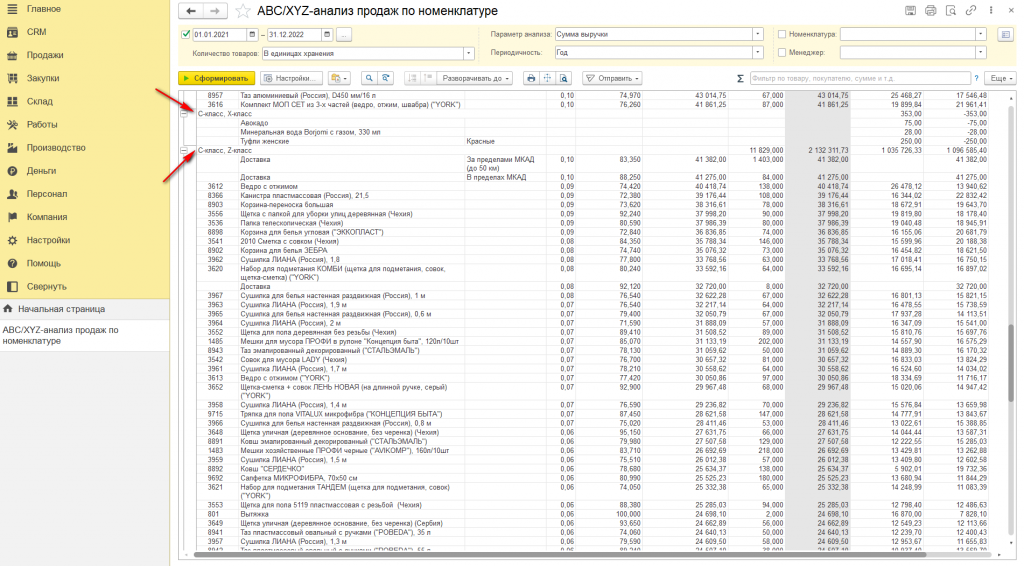
Task: Select the Туфли женские row
Action: pos(592,142)
